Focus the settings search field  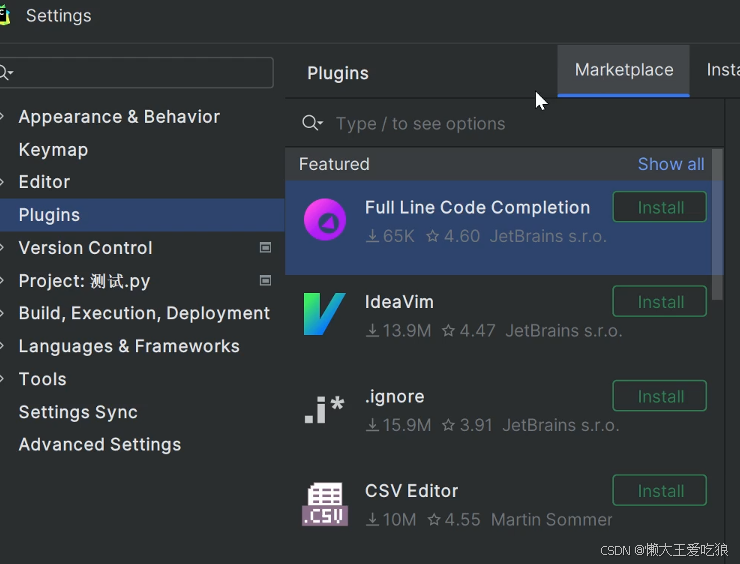pyautogui.click(x=137, y=73)
